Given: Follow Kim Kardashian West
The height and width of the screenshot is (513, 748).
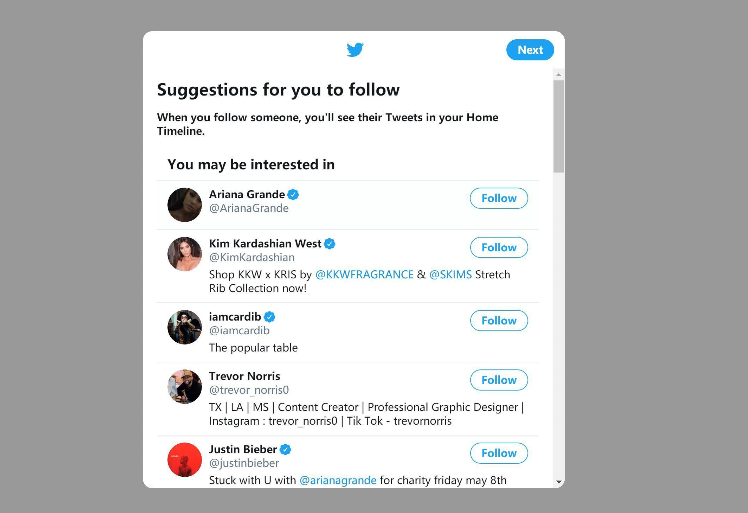Looking at the screenshot, I should [499, 247].
